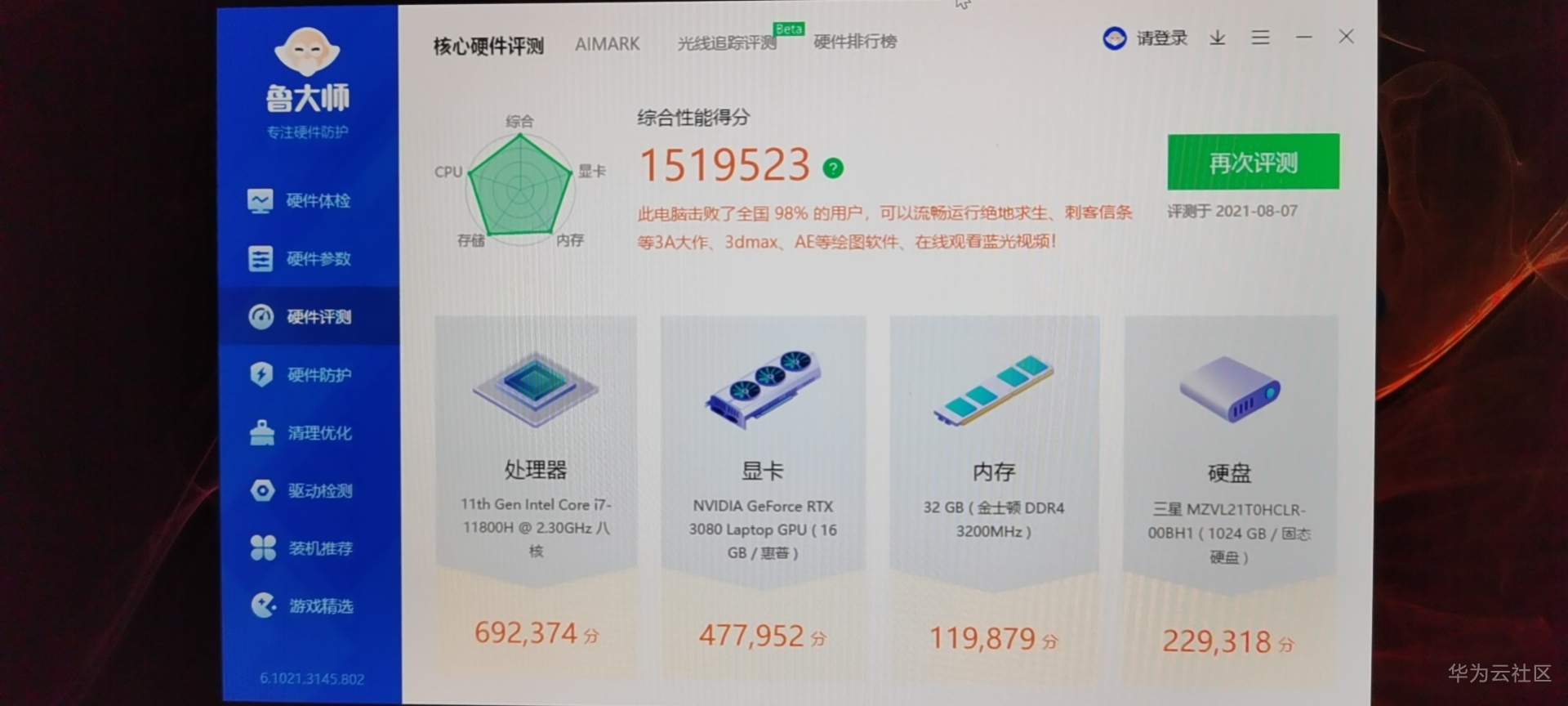Open 游戏精选 games icon
This screenshot has width=1568, height=706.
263,605
